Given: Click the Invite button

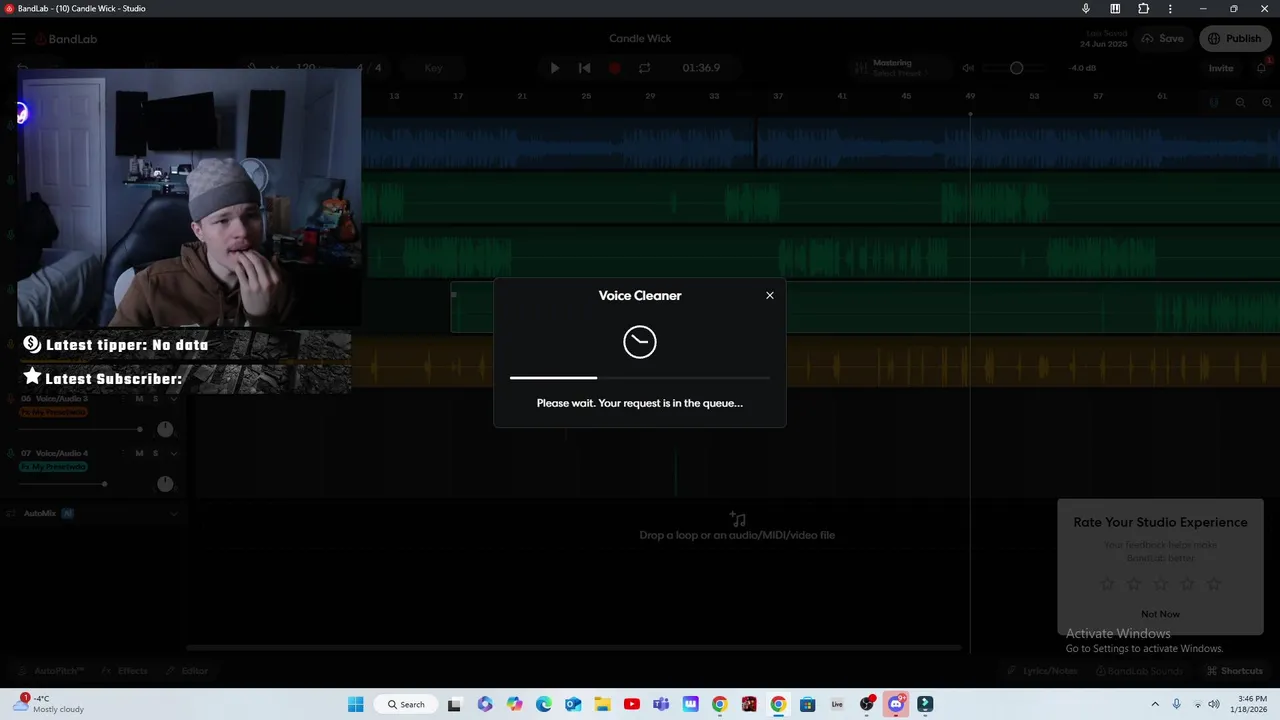Looking at the screenshot, I should coord(1221,68).
